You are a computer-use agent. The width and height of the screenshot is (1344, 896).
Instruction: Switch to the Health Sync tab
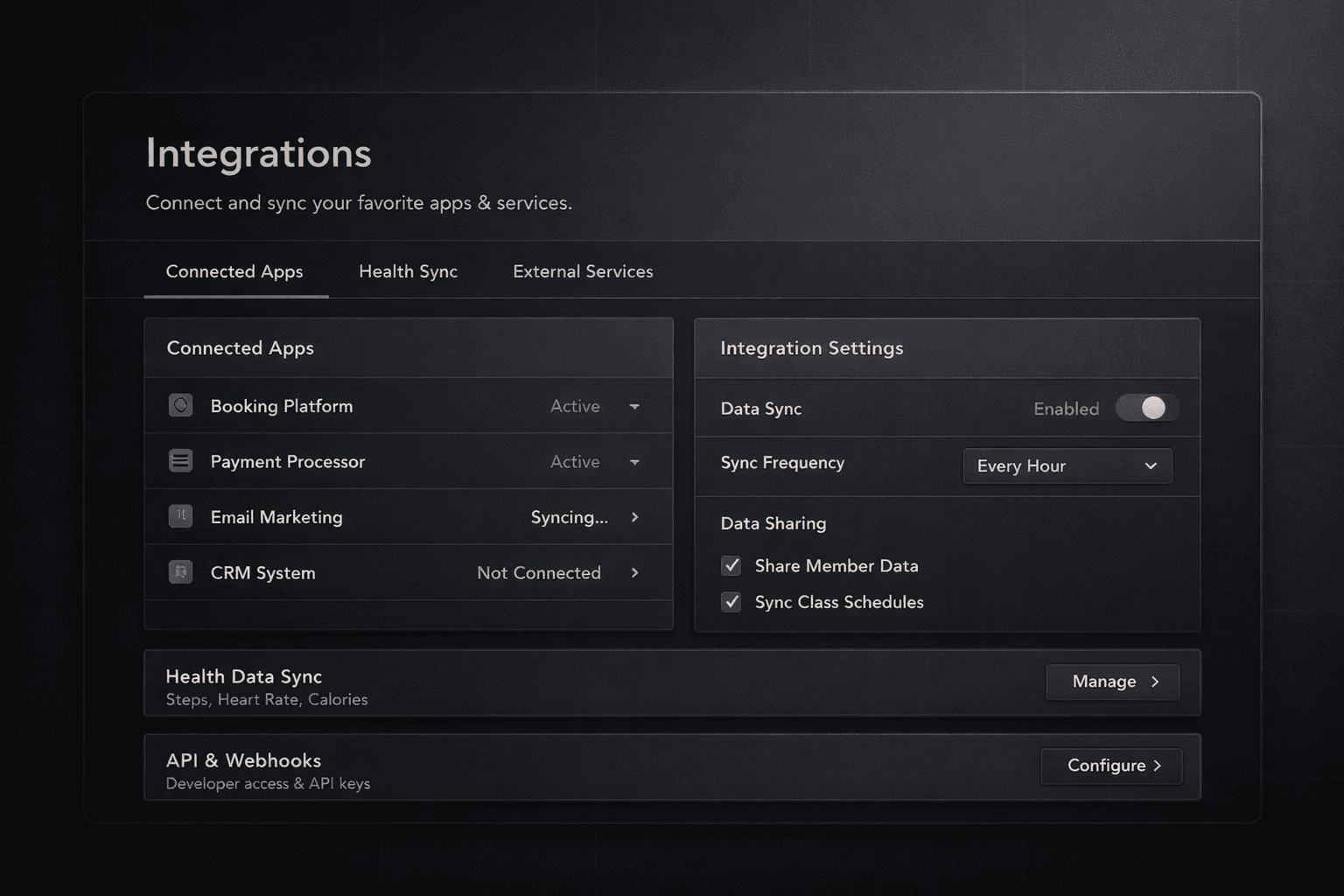[408, 271]
